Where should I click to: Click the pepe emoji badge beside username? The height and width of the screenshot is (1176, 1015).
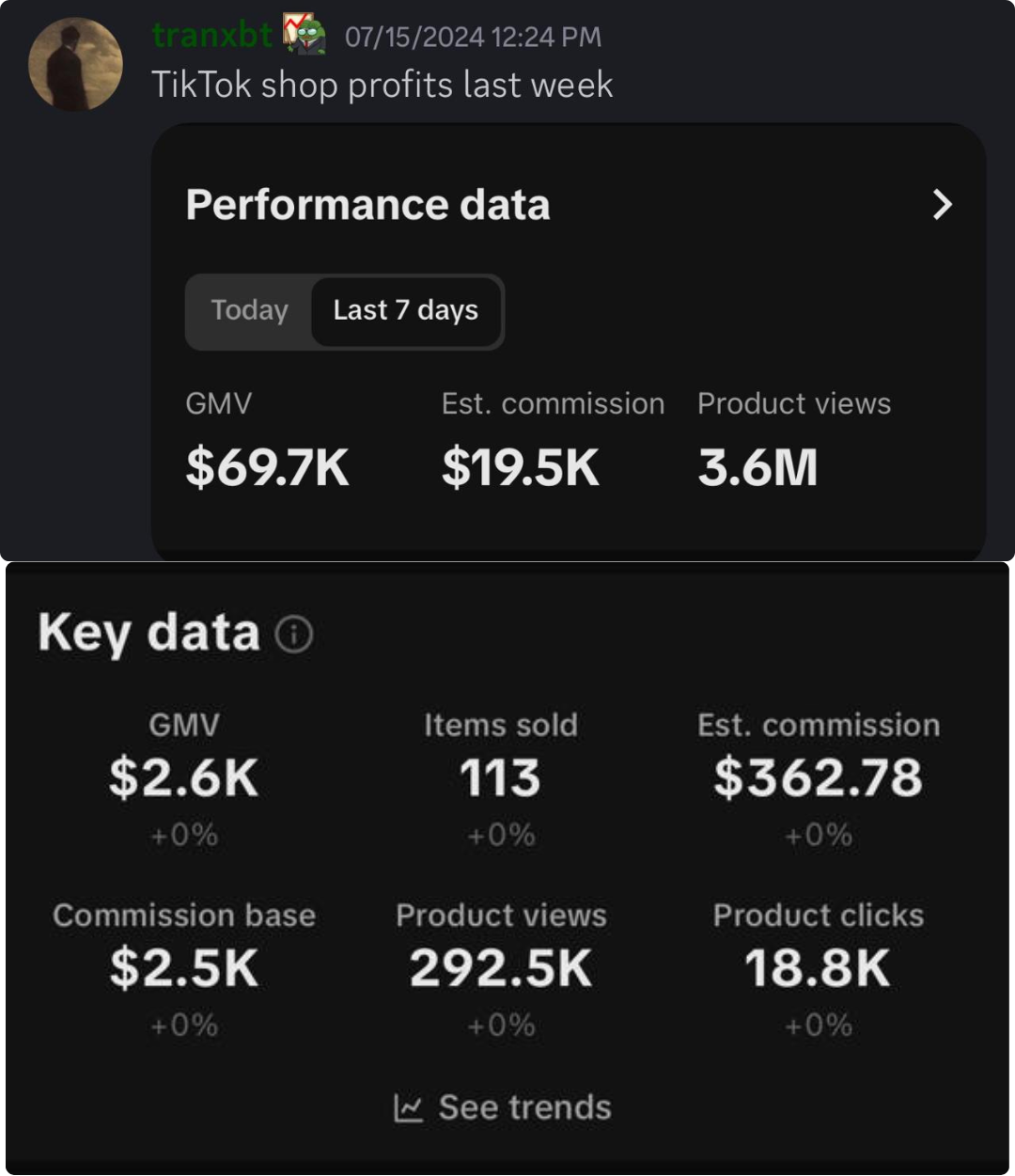304,34
